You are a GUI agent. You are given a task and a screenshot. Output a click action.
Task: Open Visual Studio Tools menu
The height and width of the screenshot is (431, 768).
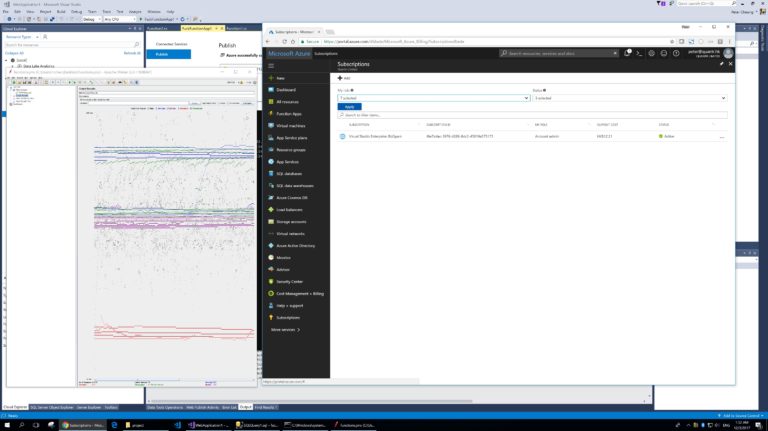[x=106, y=11]
